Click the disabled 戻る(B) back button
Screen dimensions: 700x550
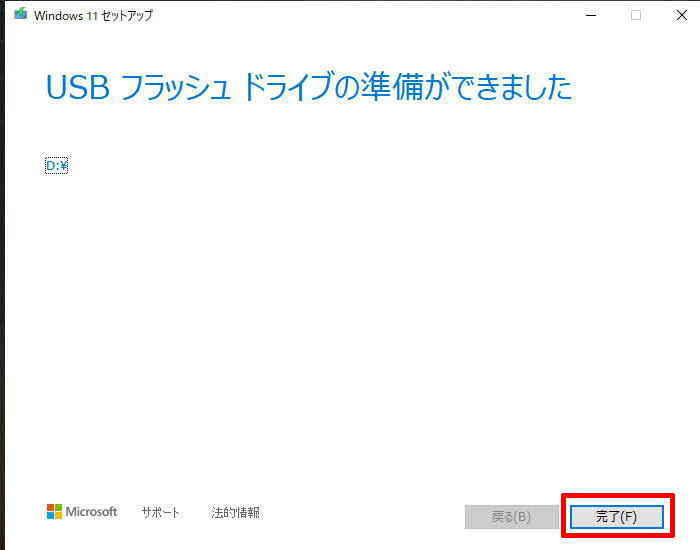[x=511, y=517]
